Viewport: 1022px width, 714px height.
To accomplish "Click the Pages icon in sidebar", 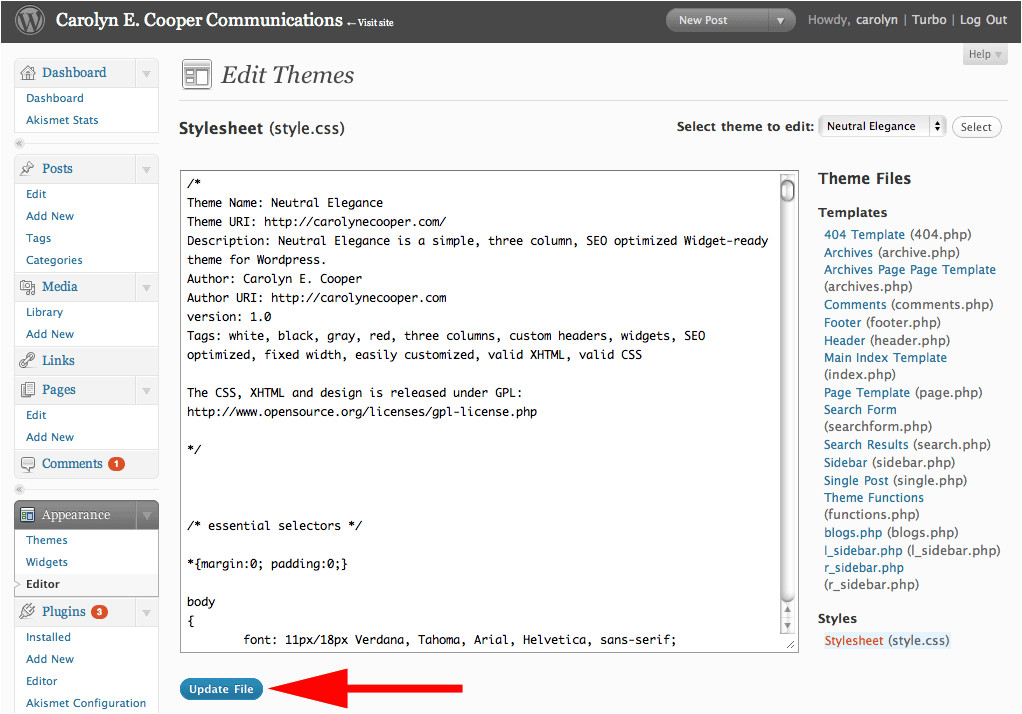I will [x=27, y=390].
